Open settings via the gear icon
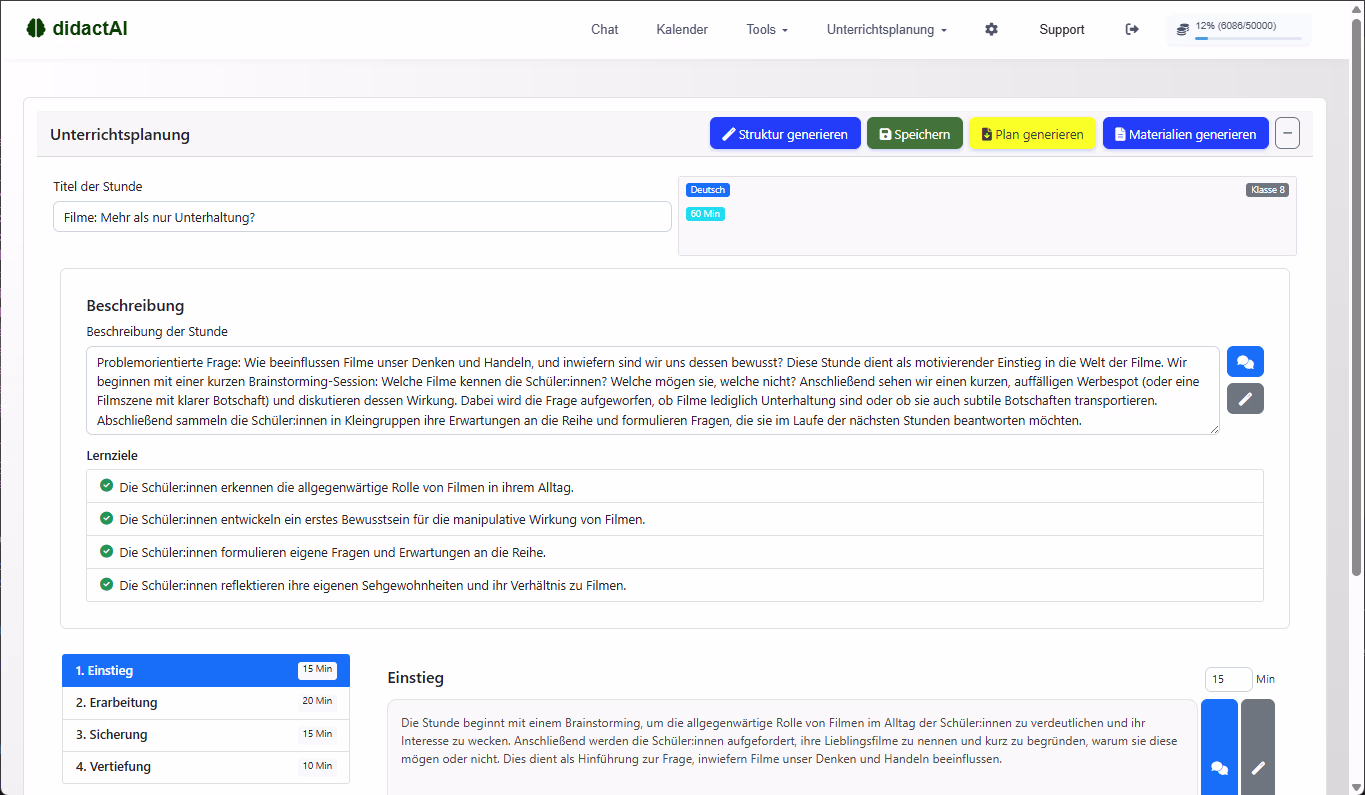 [991, 30]
